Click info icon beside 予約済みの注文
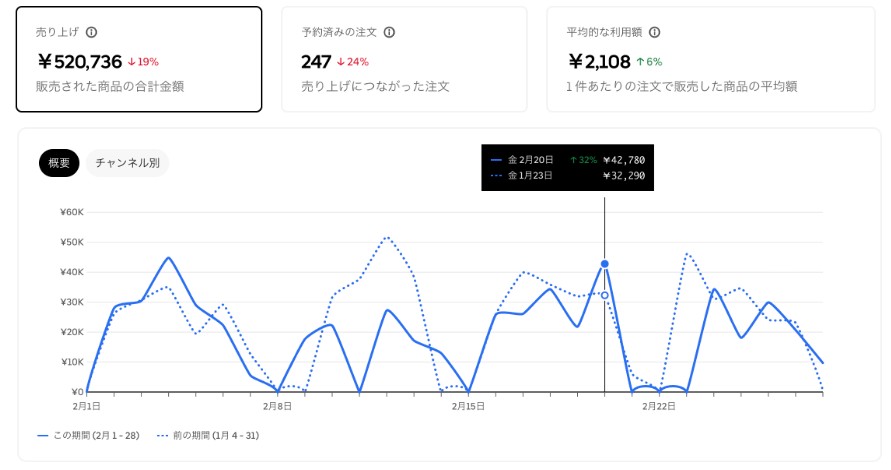Viewport: 891px width, 470px height. (389, 32)
